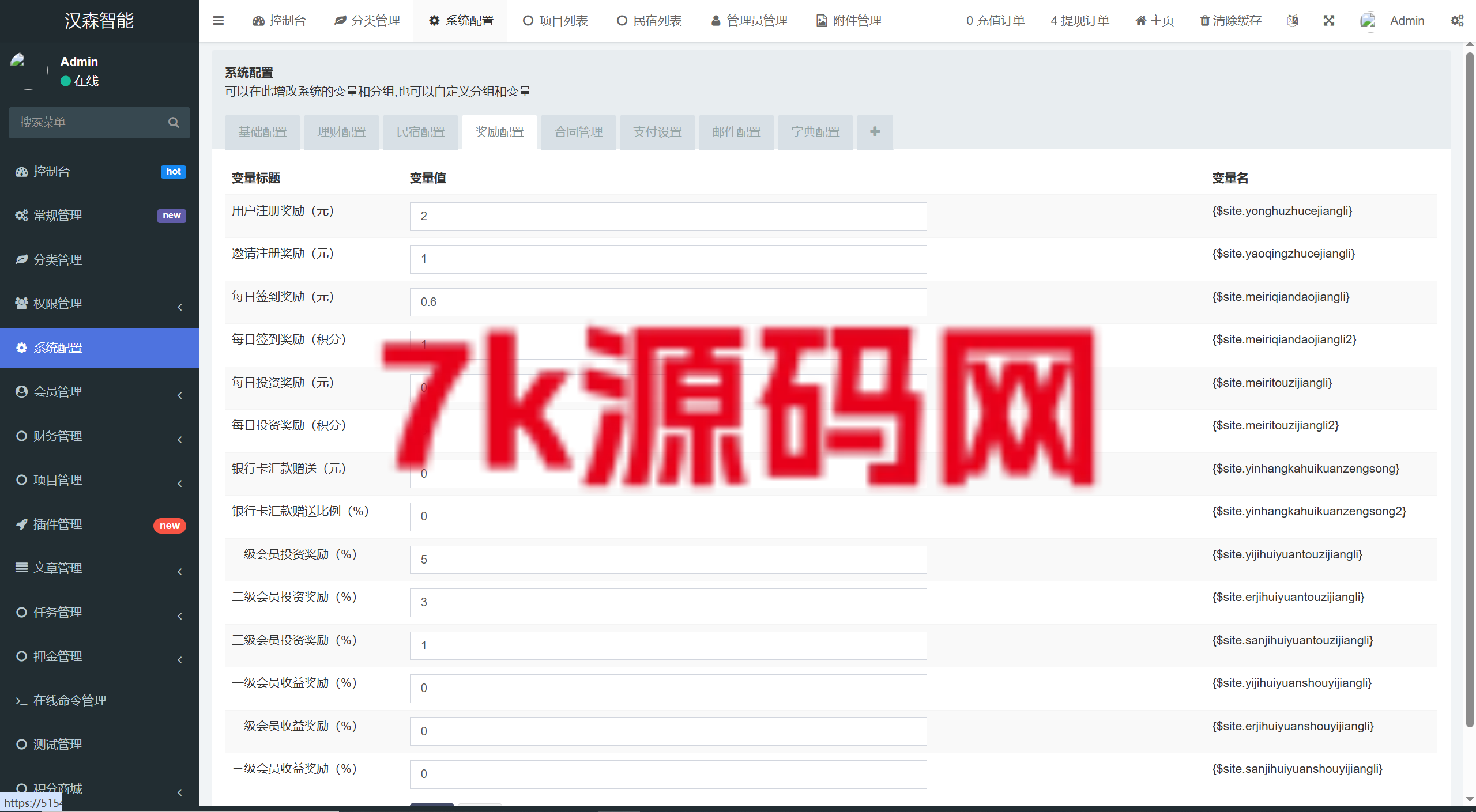Expand the 权限管理 chevron
Image resolution: width=1476 pixels, height=812 pixels.
[180, 307]
